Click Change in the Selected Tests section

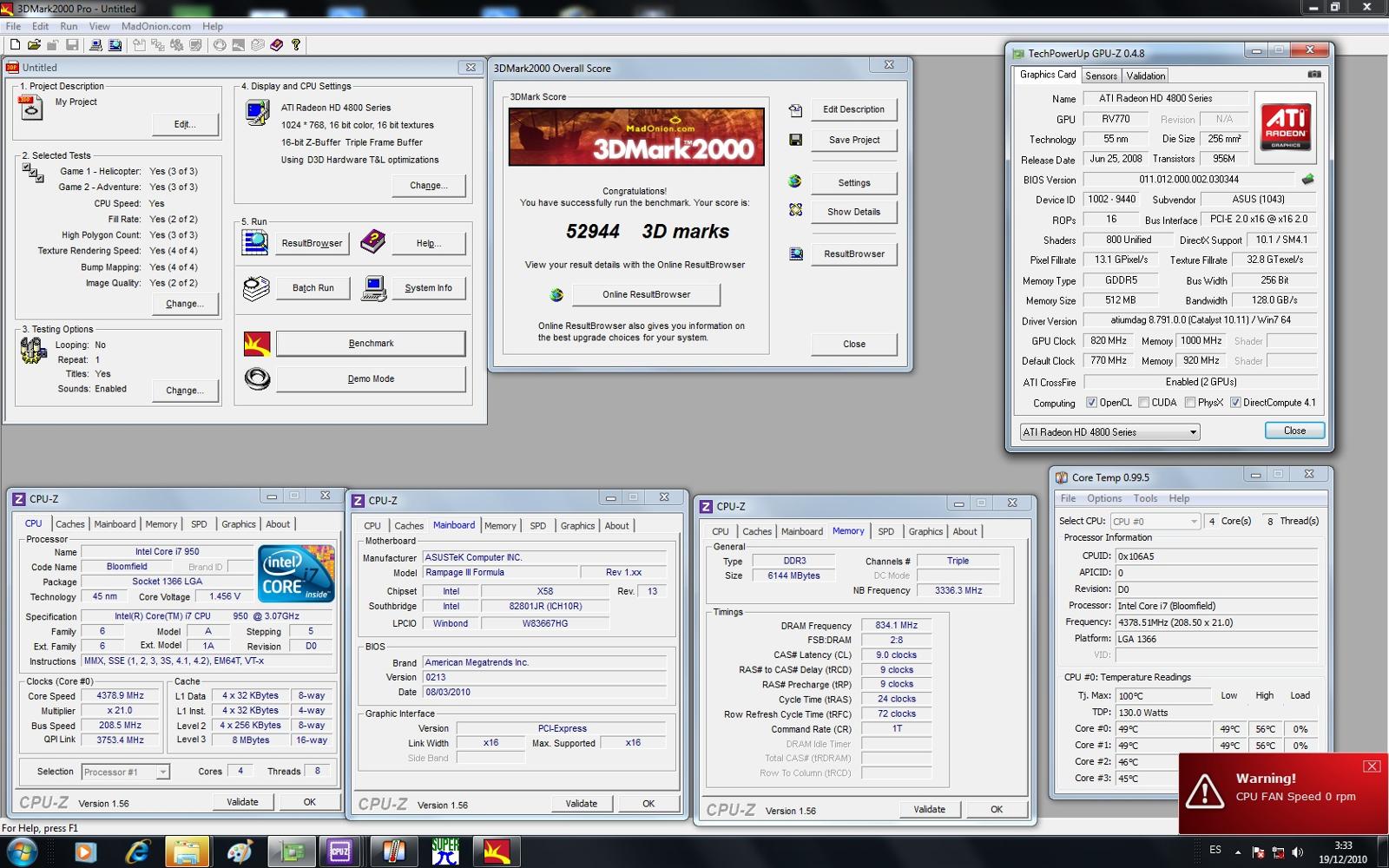coord(185,304)
